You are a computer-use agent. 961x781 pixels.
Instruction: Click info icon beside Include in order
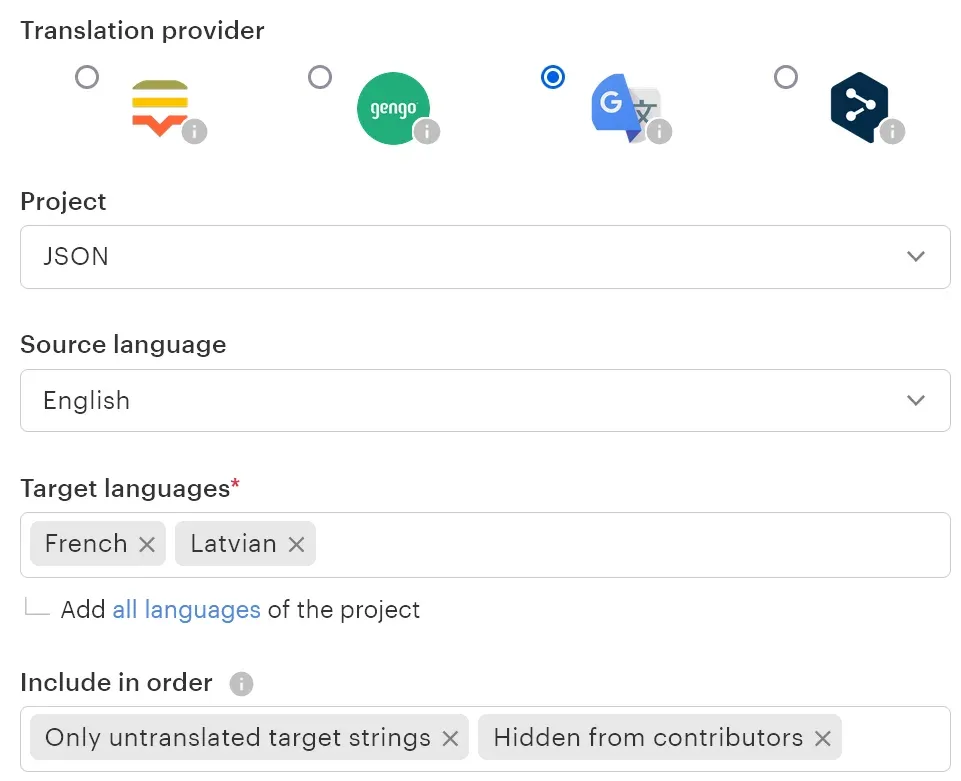tap(241, 684)
